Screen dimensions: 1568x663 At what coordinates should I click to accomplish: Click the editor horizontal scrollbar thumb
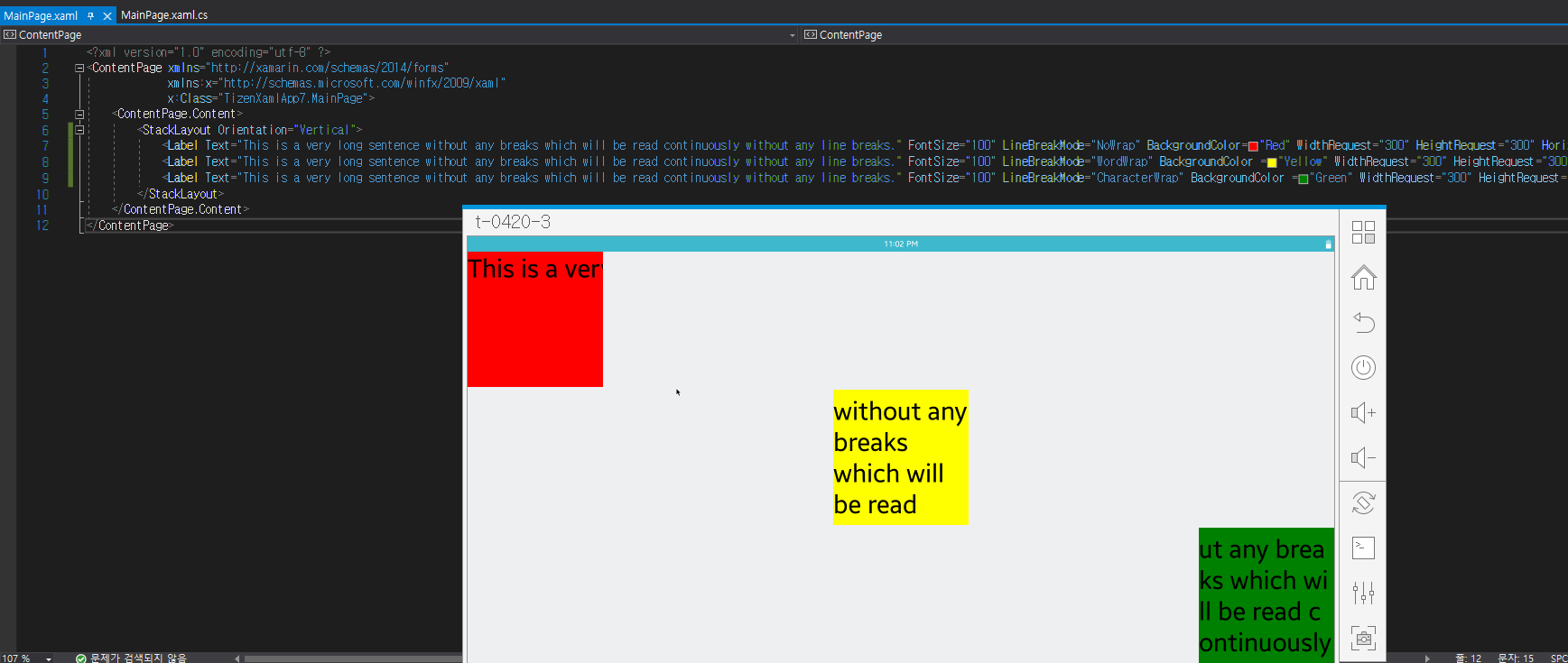coord(353,658)
